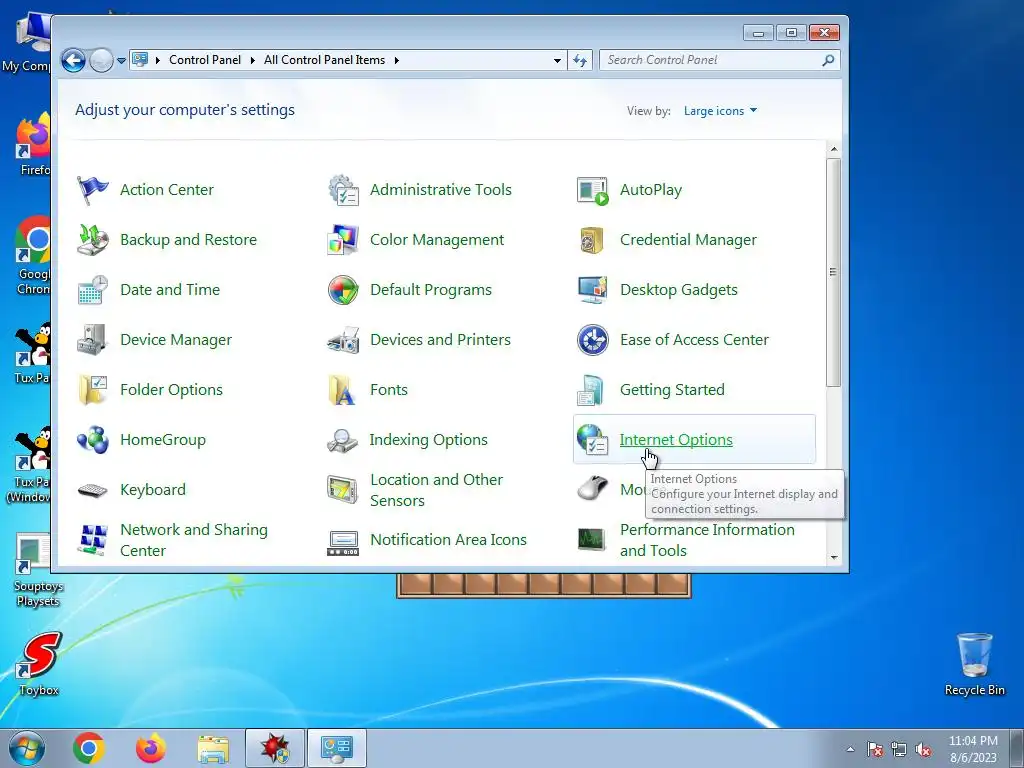Screen dimensions: 1024x768
Task: Open Windows Explorer from the taskbar
Action: 214,749
